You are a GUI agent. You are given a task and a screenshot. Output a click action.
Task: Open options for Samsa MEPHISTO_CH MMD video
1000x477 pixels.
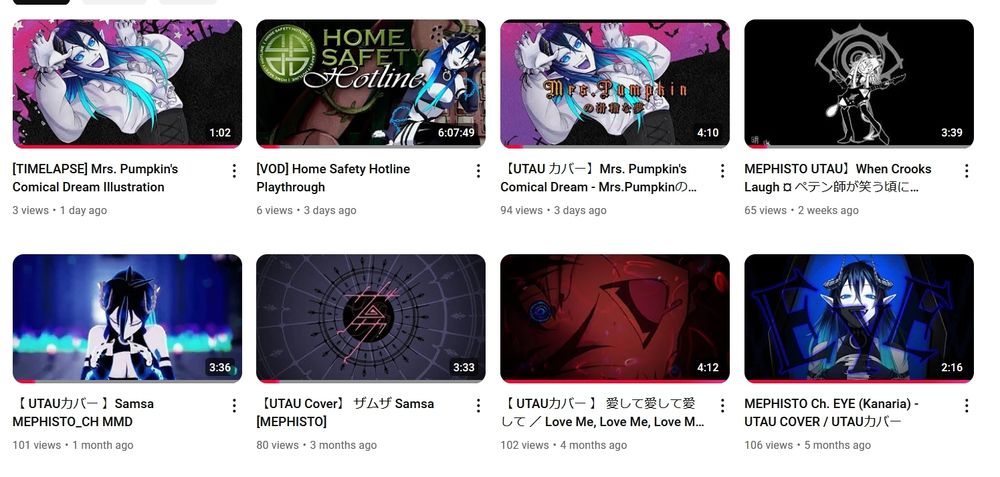[x=234, y=405]
